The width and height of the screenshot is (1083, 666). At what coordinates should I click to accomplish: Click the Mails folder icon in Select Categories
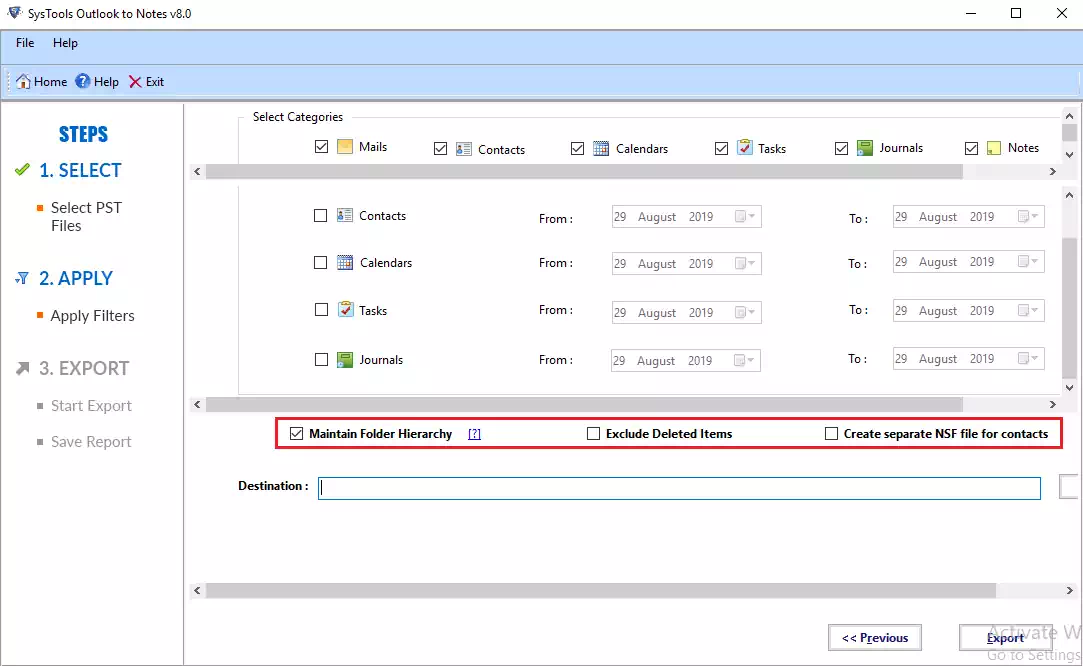pyautogui.click(x=345, y=146)
